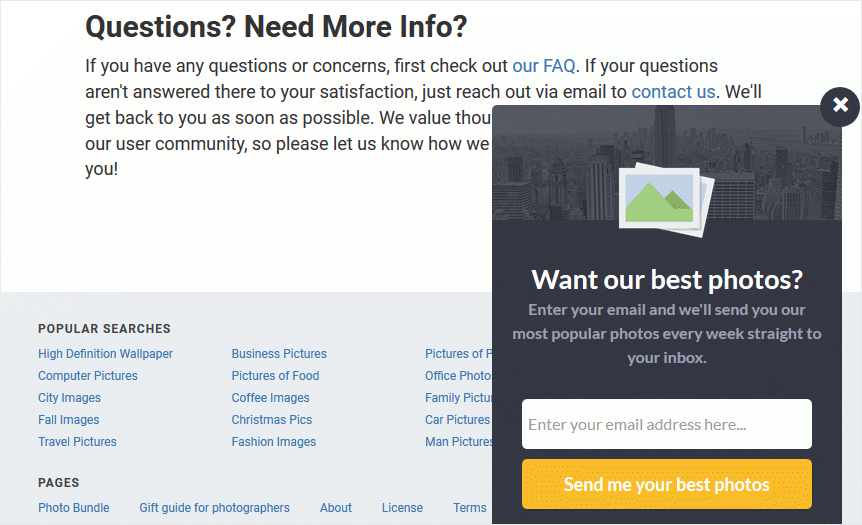This screenshot has height=525, width=862.
Task: Open the Coffee Images link
Action: coord(270,397)
